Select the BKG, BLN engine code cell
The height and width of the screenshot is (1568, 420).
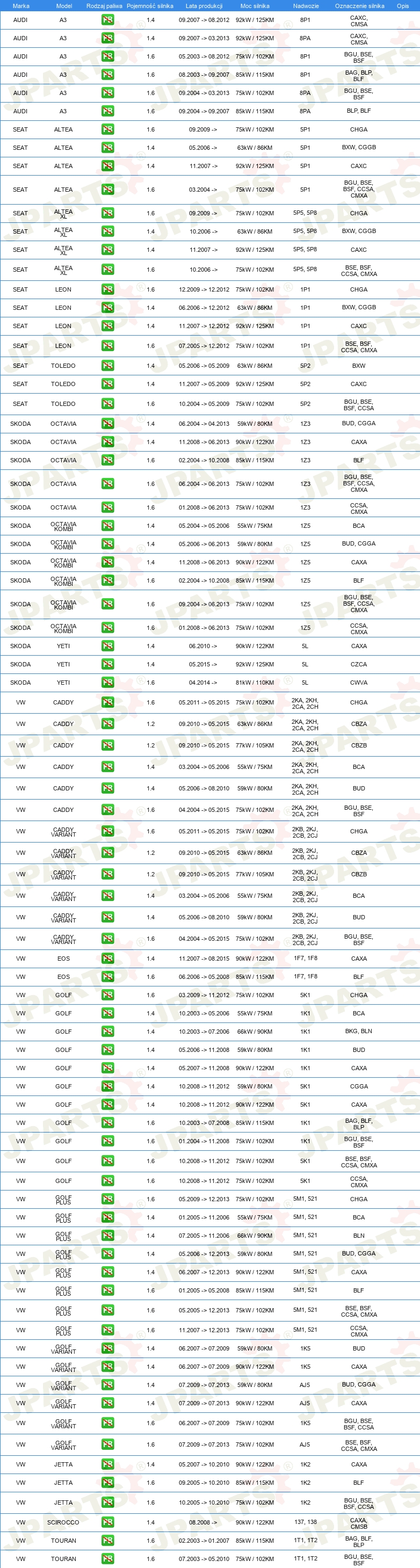(x=359, y=1031)
